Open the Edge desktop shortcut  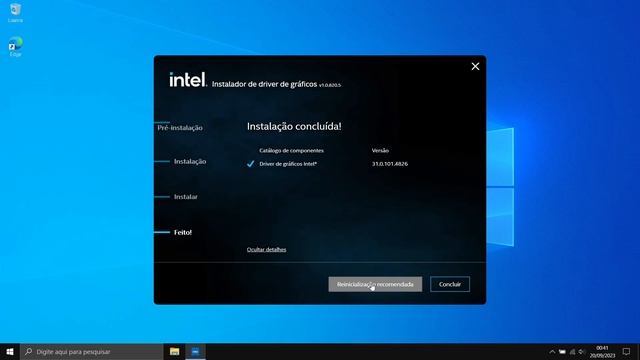[x=15, y=47]
